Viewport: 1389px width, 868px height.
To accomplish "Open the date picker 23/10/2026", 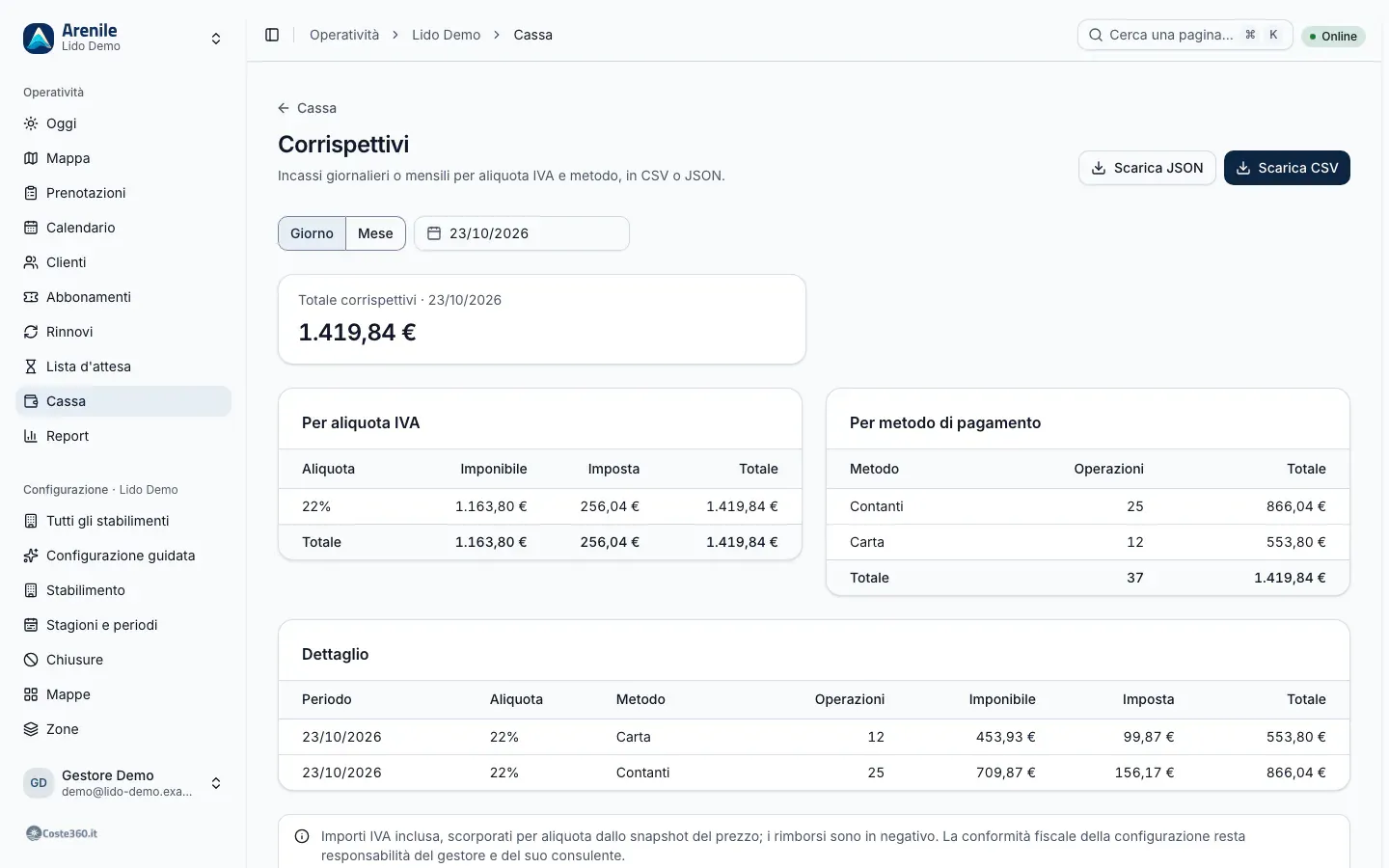I will [x=522, y=233].
